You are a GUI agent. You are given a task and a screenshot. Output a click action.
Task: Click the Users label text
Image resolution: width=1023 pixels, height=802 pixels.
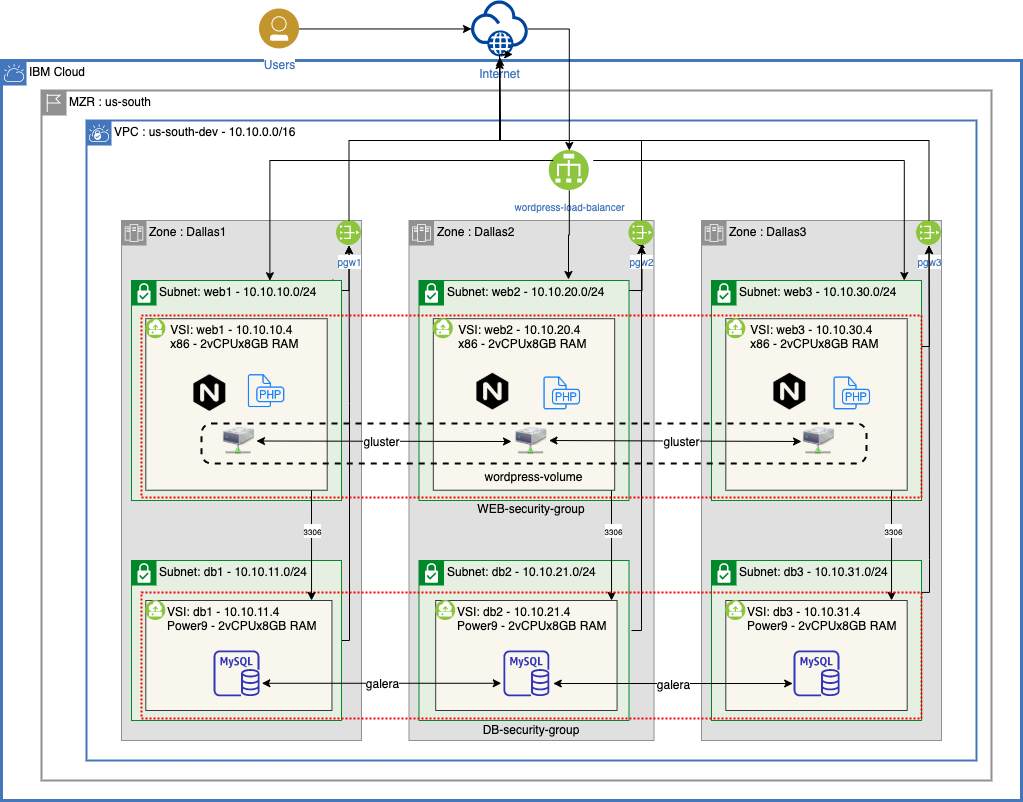coord(279,65)
